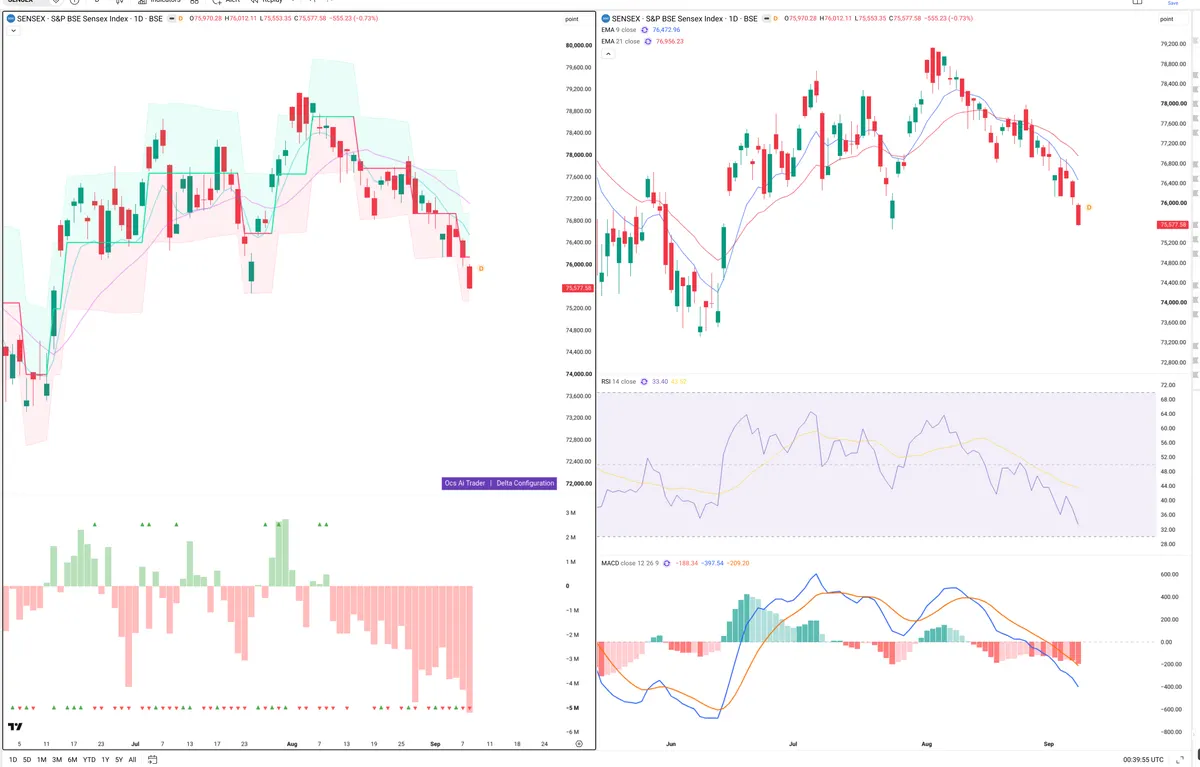Click the Ocs Ai Trader label
1200x767 pixels.
[465, 483]
